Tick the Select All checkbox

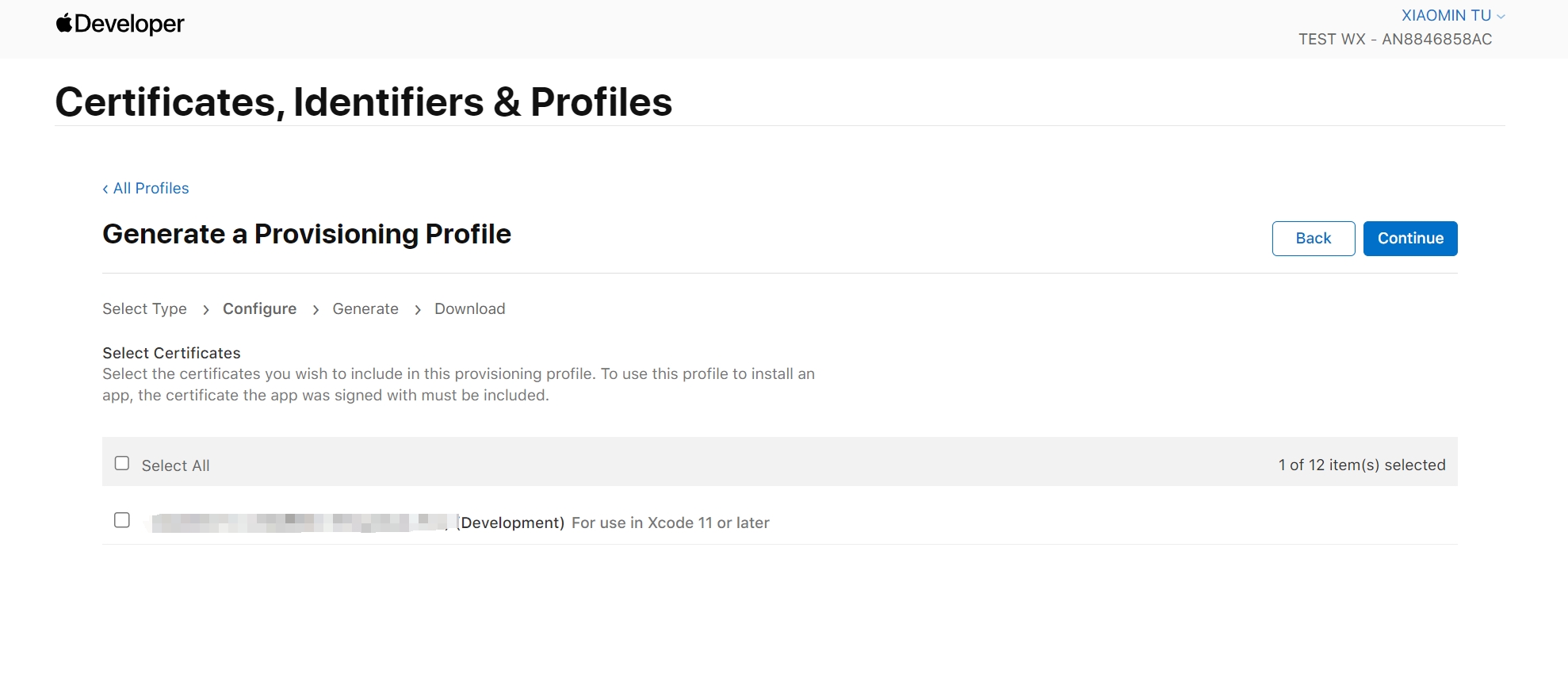pos(122,463)
